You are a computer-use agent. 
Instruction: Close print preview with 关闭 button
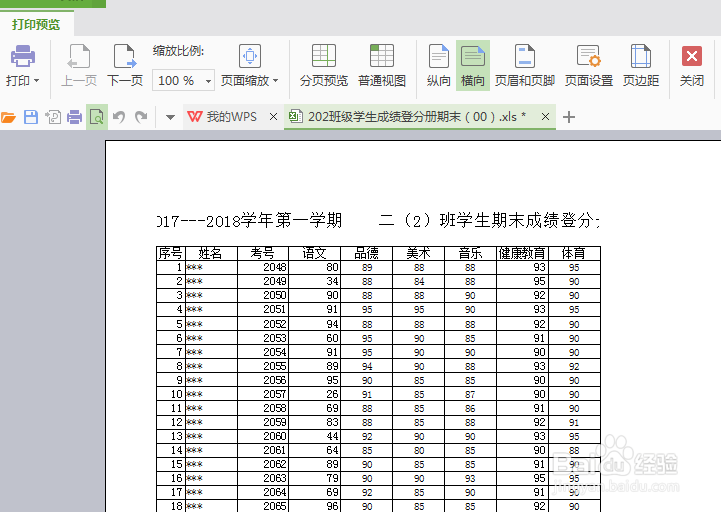(x=692, y=66)
